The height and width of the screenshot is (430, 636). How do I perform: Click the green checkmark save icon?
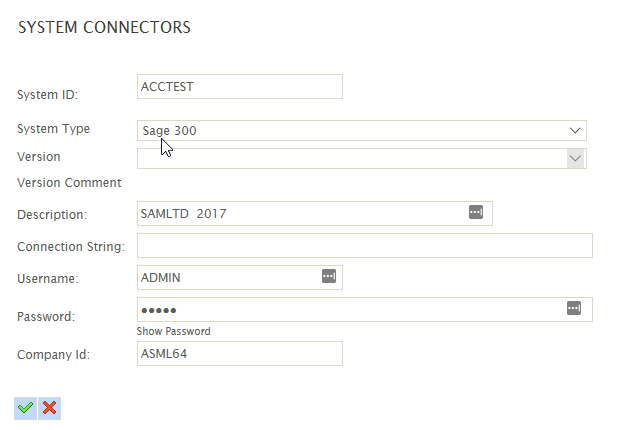[x=26, y=408]
